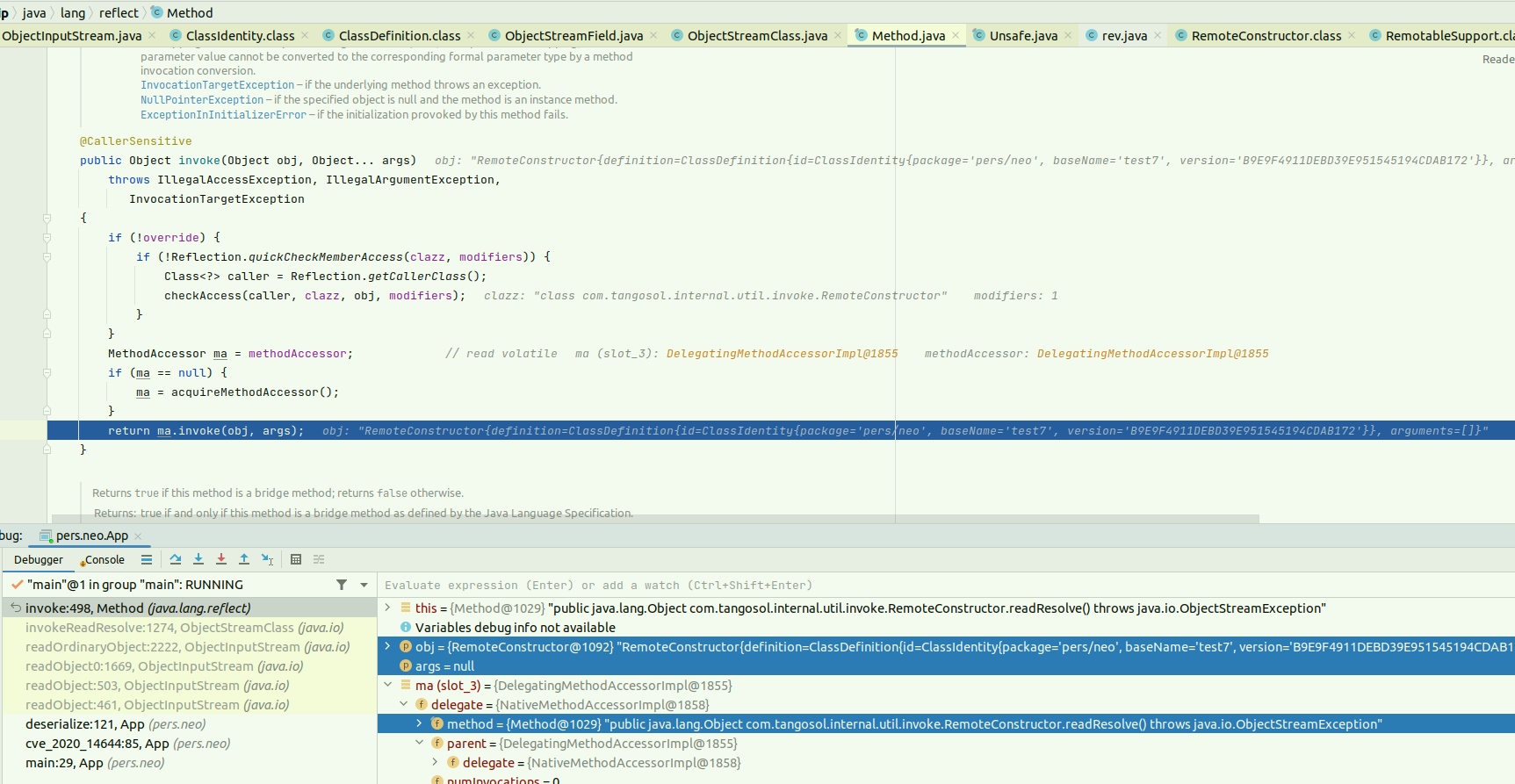Viewport: 1515px width, 784px height.
Task: Click the Trace Current Stream Chain icon
Action: [319, 559]
